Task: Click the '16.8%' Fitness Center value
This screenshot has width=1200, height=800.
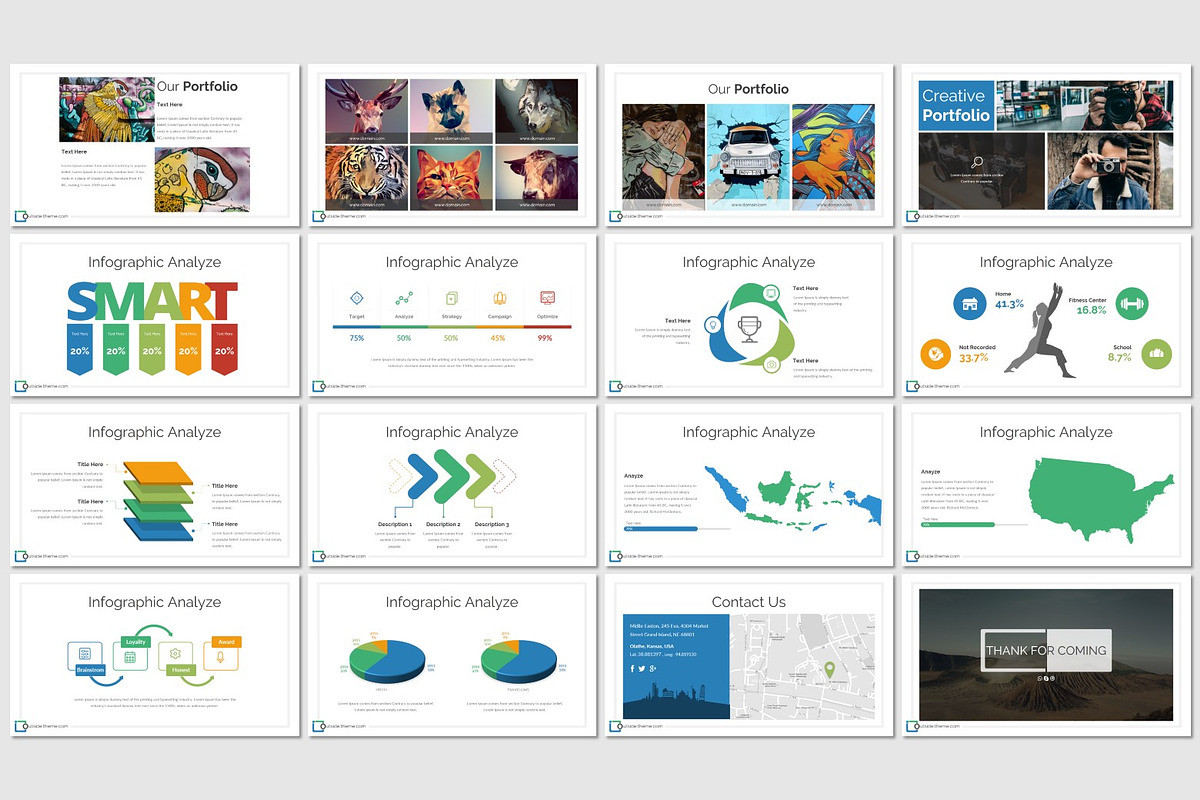Action: click(x=1091, y=310)
